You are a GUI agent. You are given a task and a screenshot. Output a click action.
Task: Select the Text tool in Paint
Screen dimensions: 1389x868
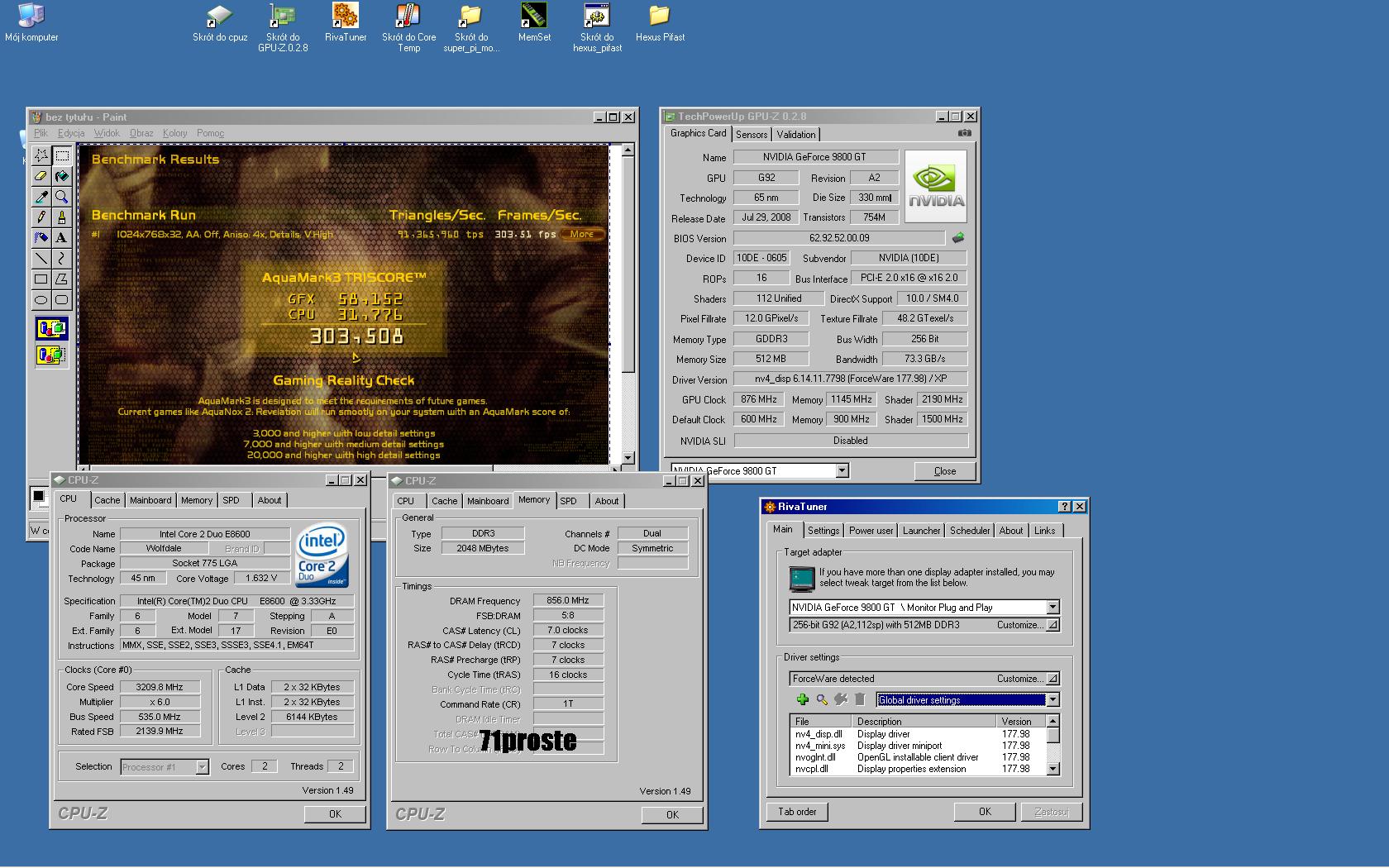click(61, 238)
